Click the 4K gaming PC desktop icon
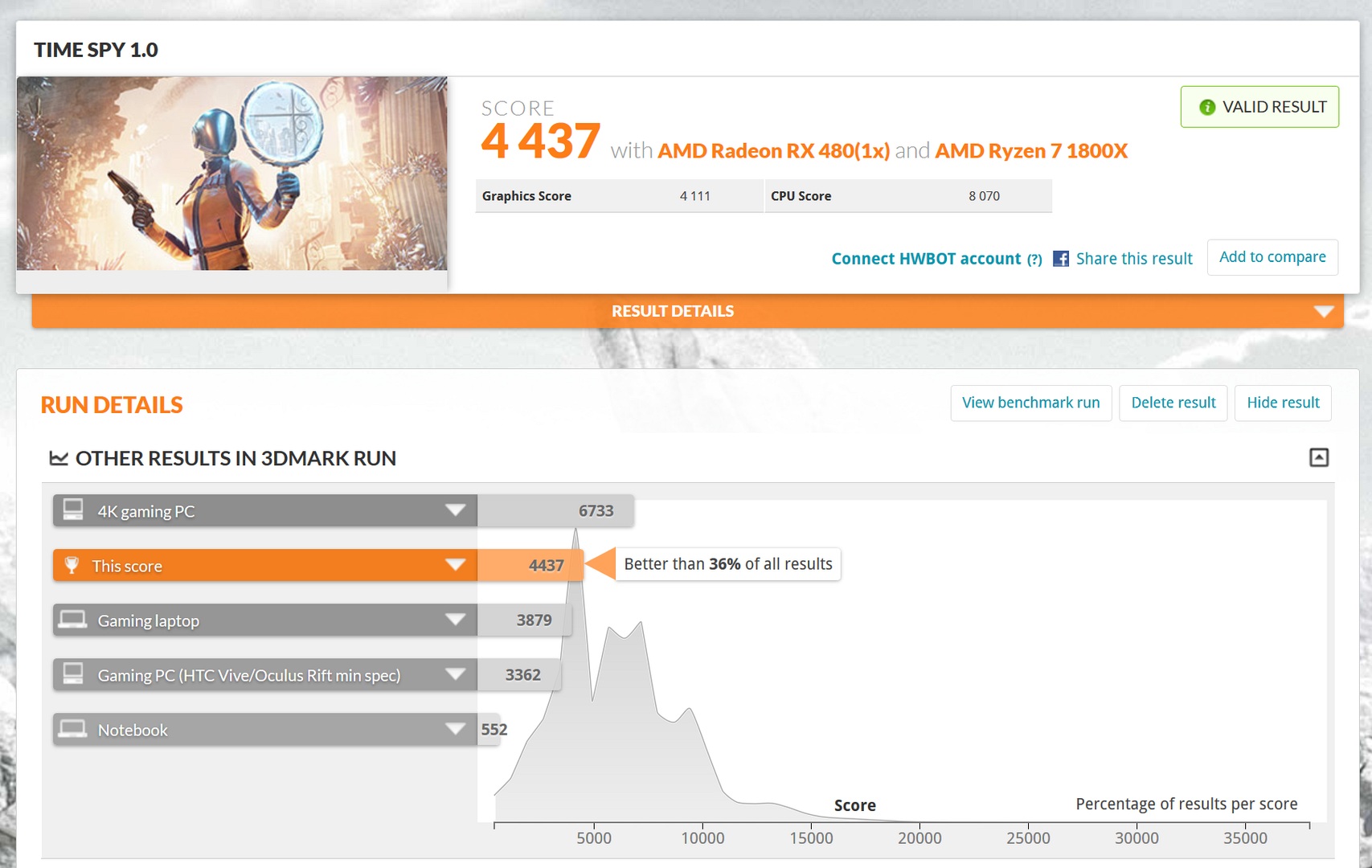1372x868 pixels. tap(73, 510)
